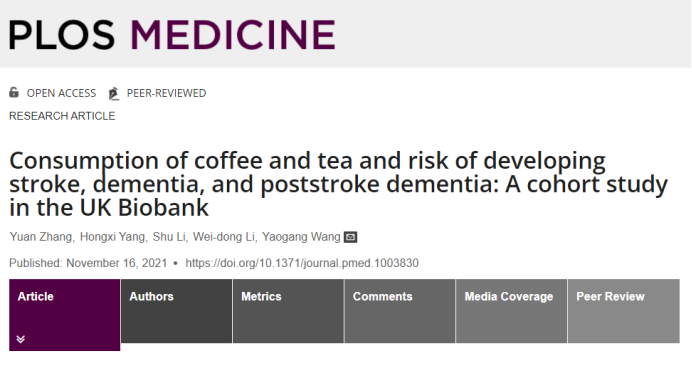692x366 pixels.
Task: Expand the double chevron under Article tab
Action: click(21, 339)
